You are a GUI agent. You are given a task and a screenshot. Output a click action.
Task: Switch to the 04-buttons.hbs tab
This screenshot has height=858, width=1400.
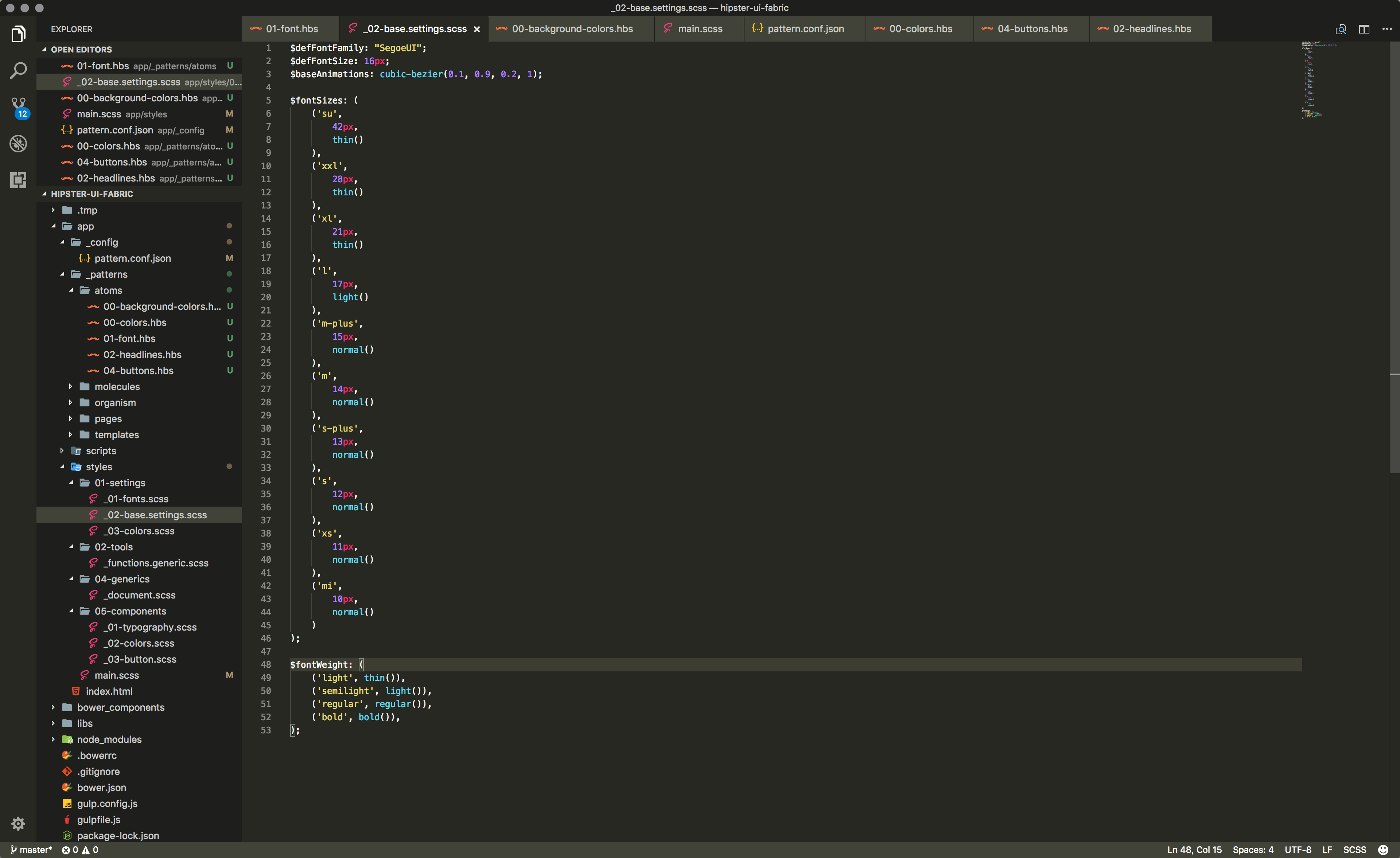point(1032,29)
